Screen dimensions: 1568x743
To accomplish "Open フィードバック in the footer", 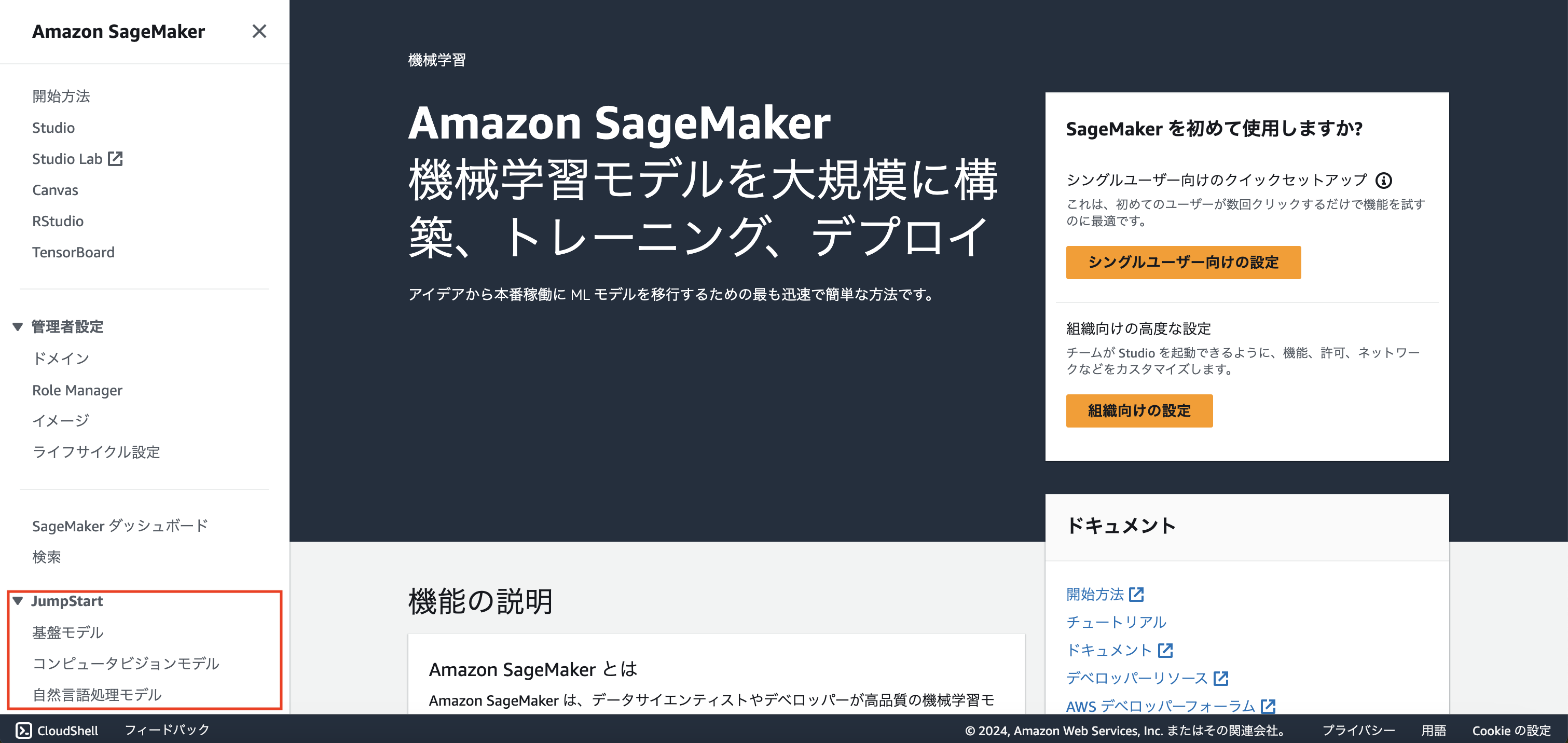I will 167,730.
